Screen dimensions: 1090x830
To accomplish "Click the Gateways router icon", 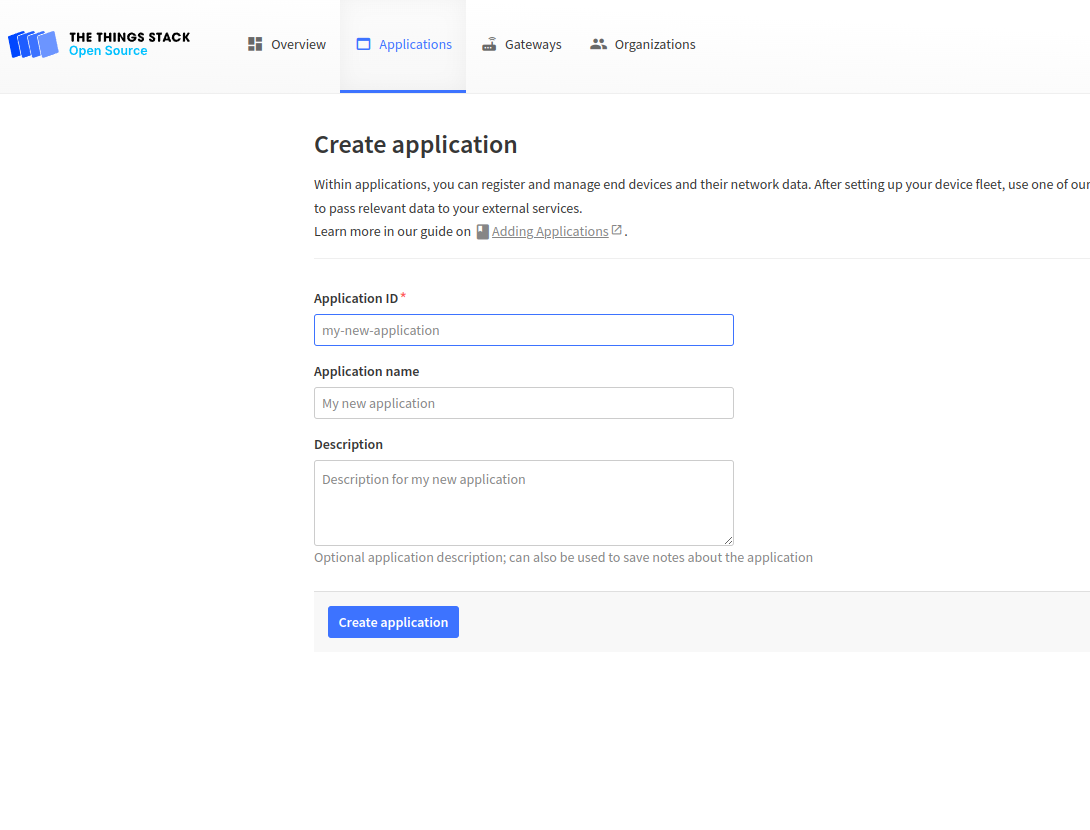I will (x=489, y=44).
